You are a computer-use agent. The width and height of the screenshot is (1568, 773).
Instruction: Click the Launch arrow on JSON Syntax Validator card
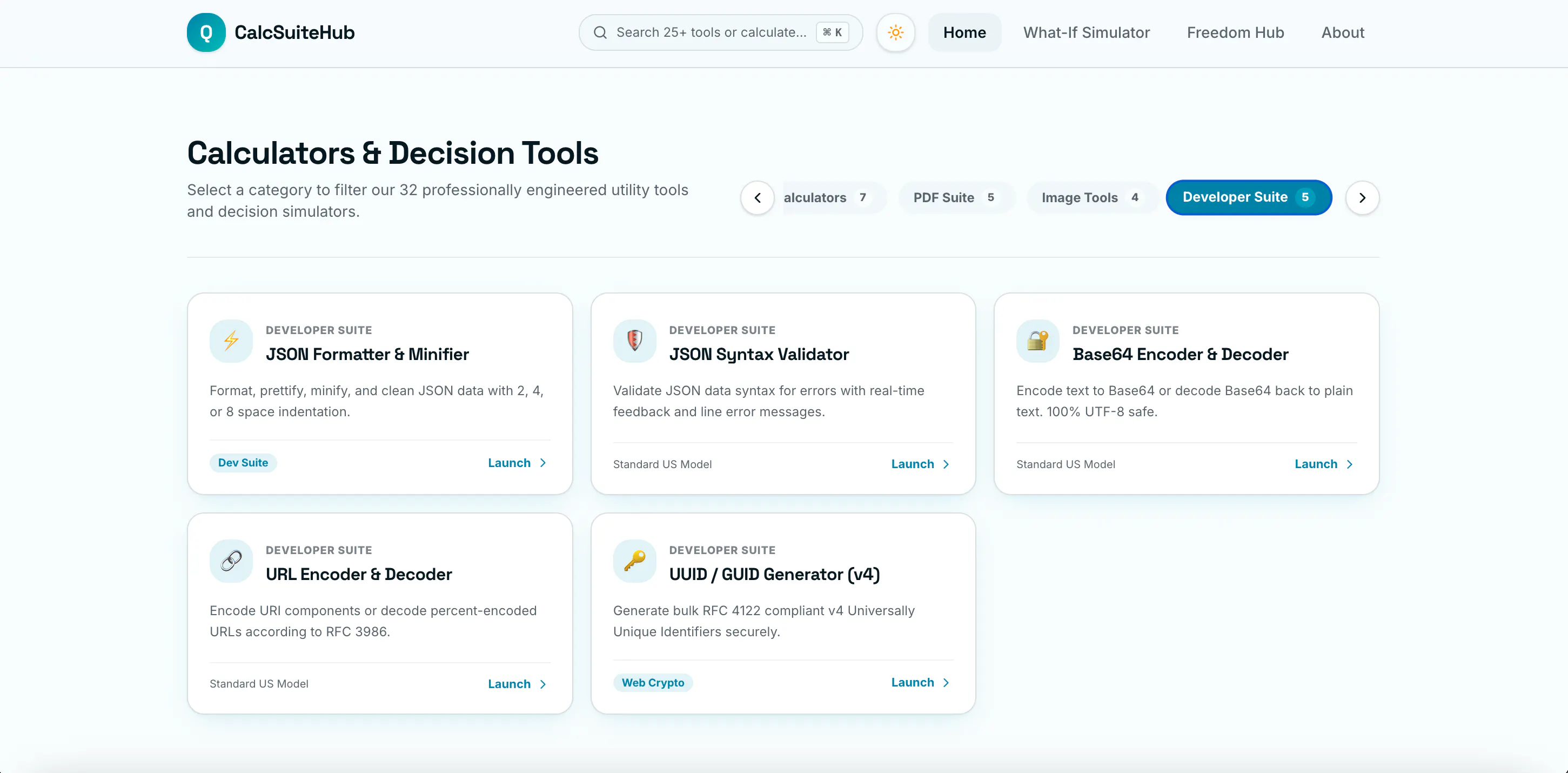[947, 464]
